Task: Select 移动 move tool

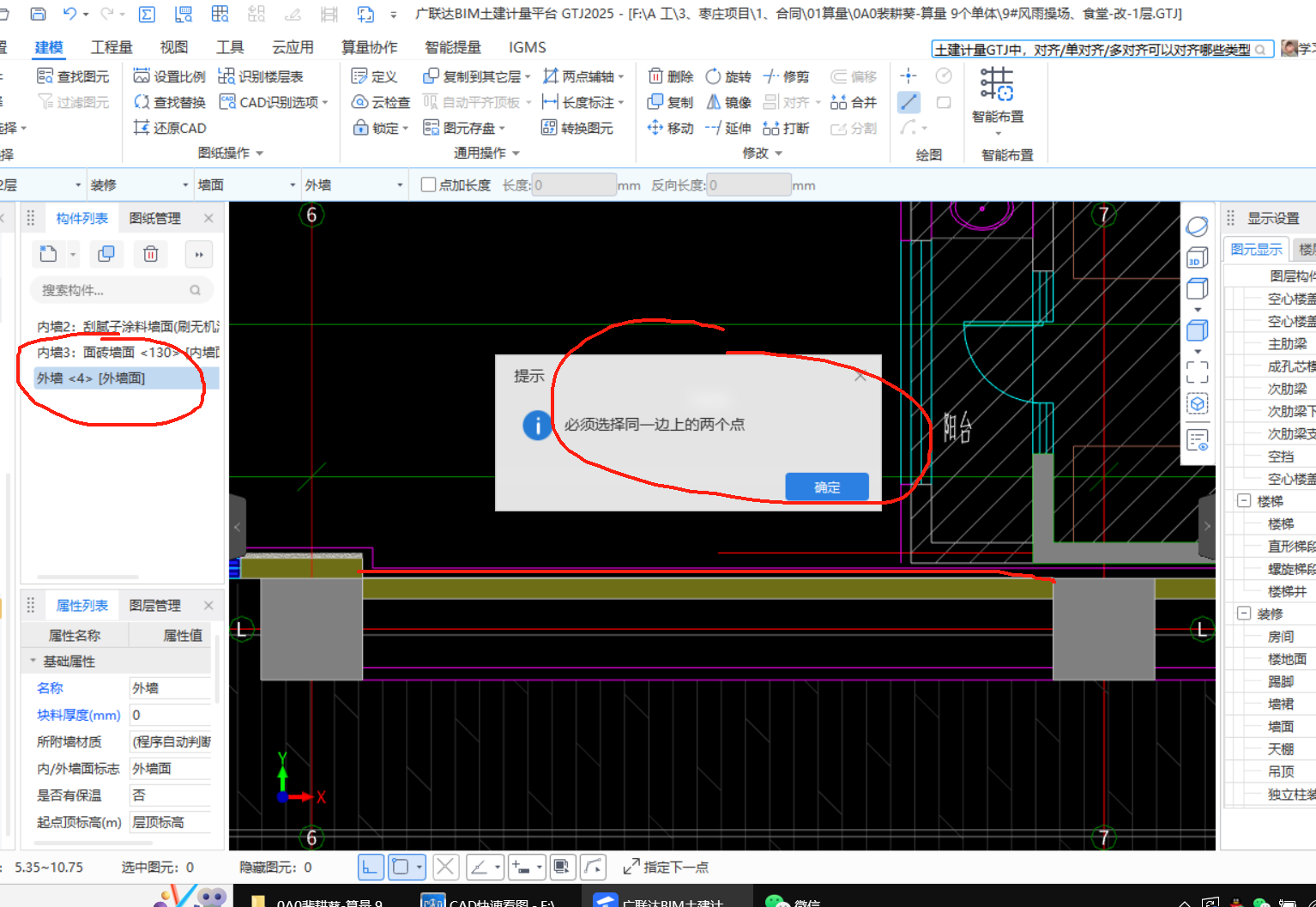Action: 671,128
